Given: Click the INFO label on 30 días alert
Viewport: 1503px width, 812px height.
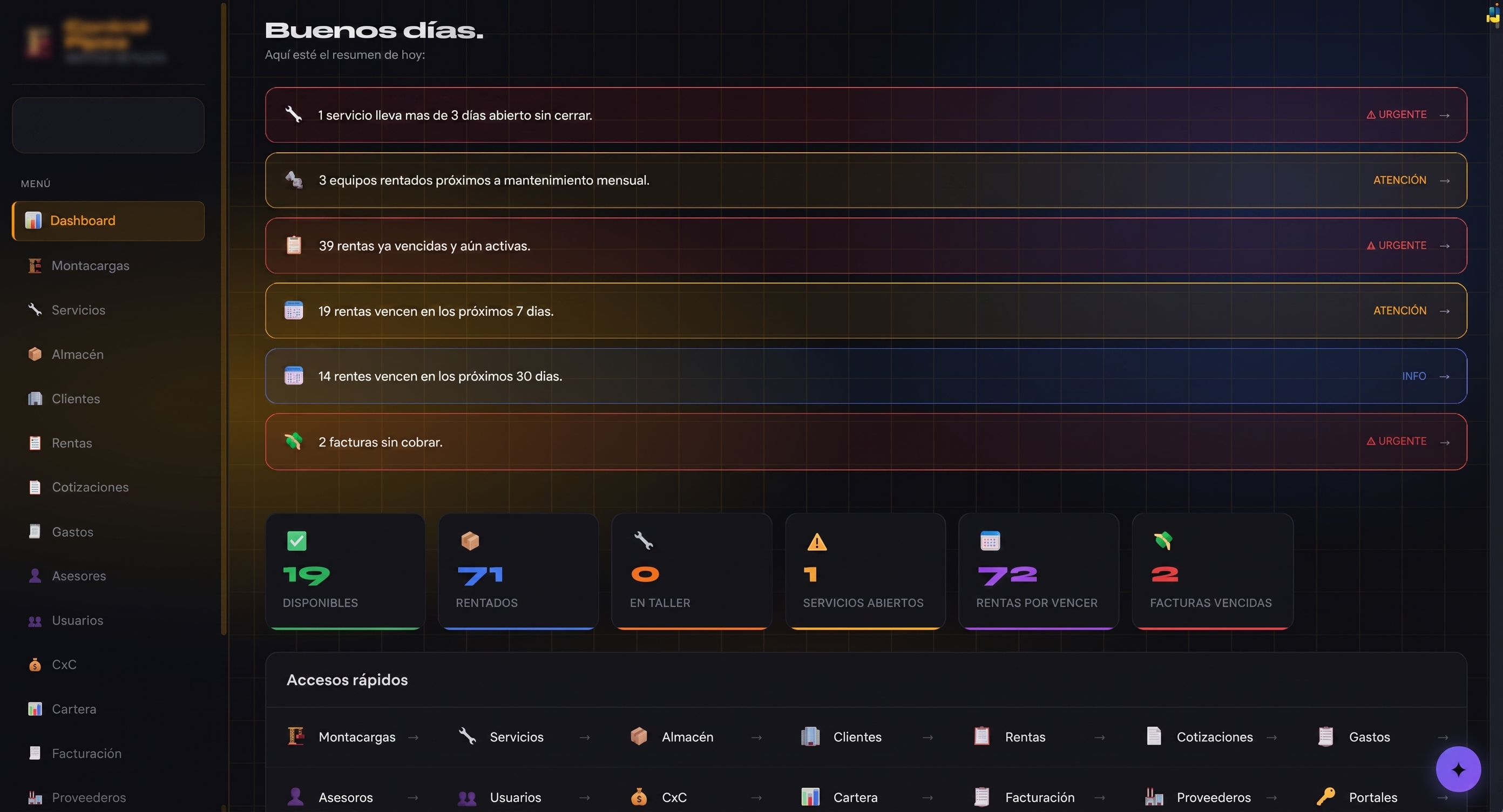Looking at the screenshot, I should click(1414, 376).
